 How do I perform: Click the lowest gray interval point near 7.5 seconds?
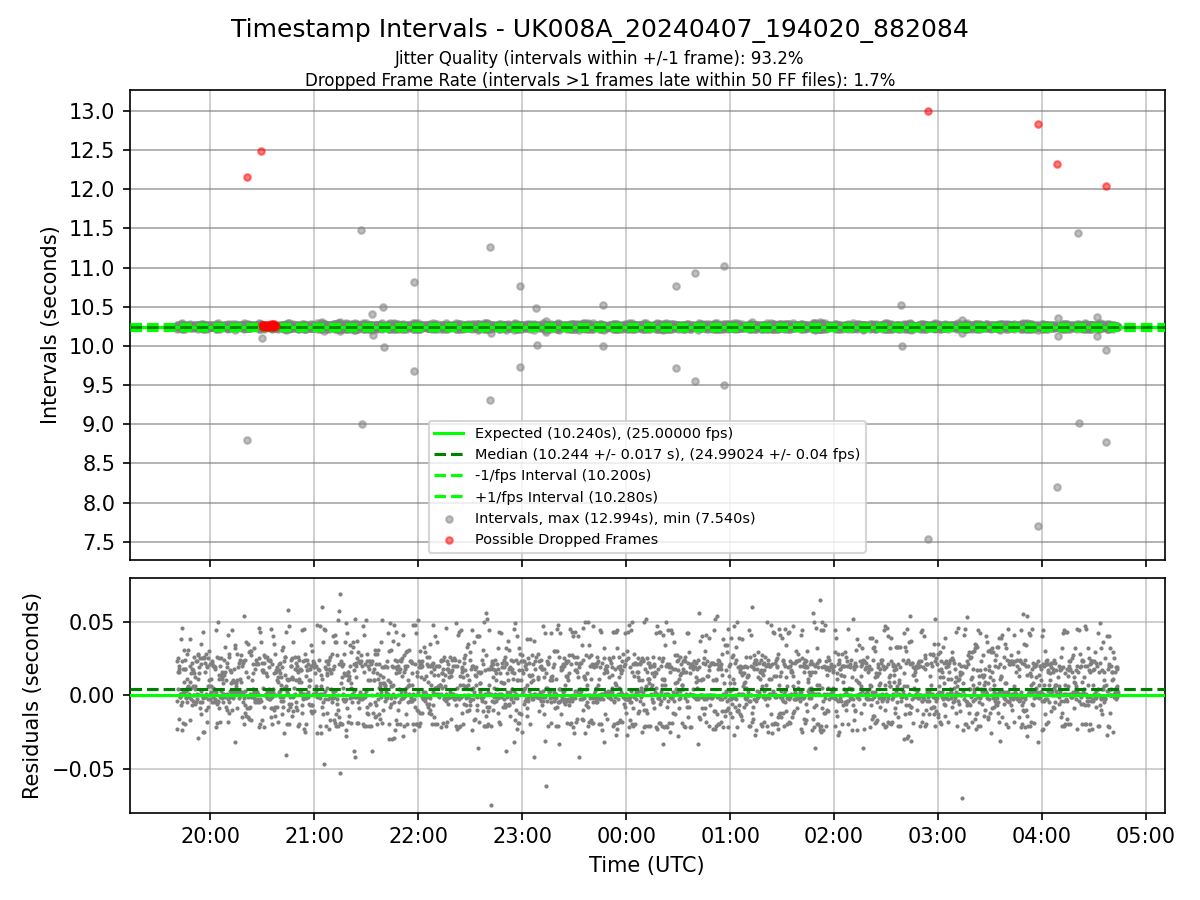[928, 539]
